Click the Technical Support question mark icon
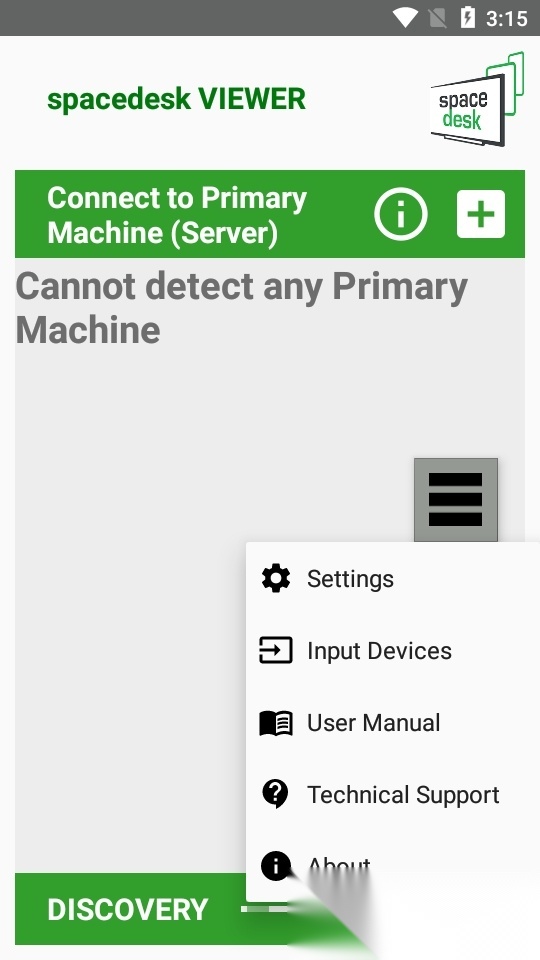Image resolution: width=540 pixels, height=960 pixels. 275,795
